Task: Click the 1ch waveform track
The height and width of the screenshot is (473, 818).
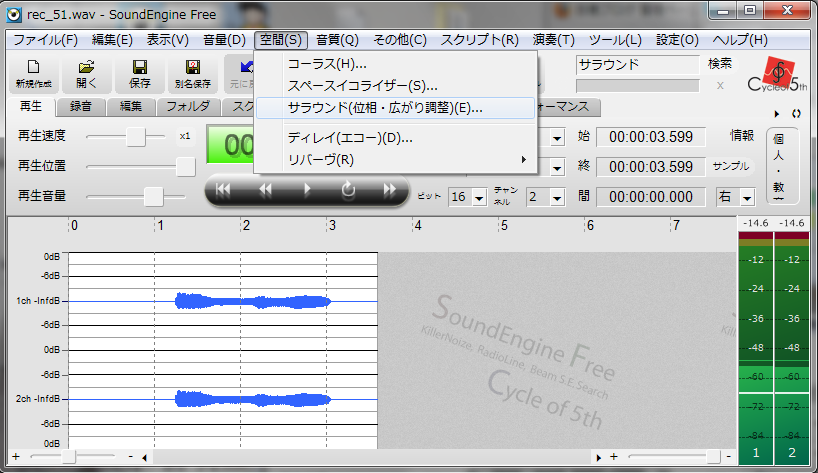Action: click(x=223, y=301)
